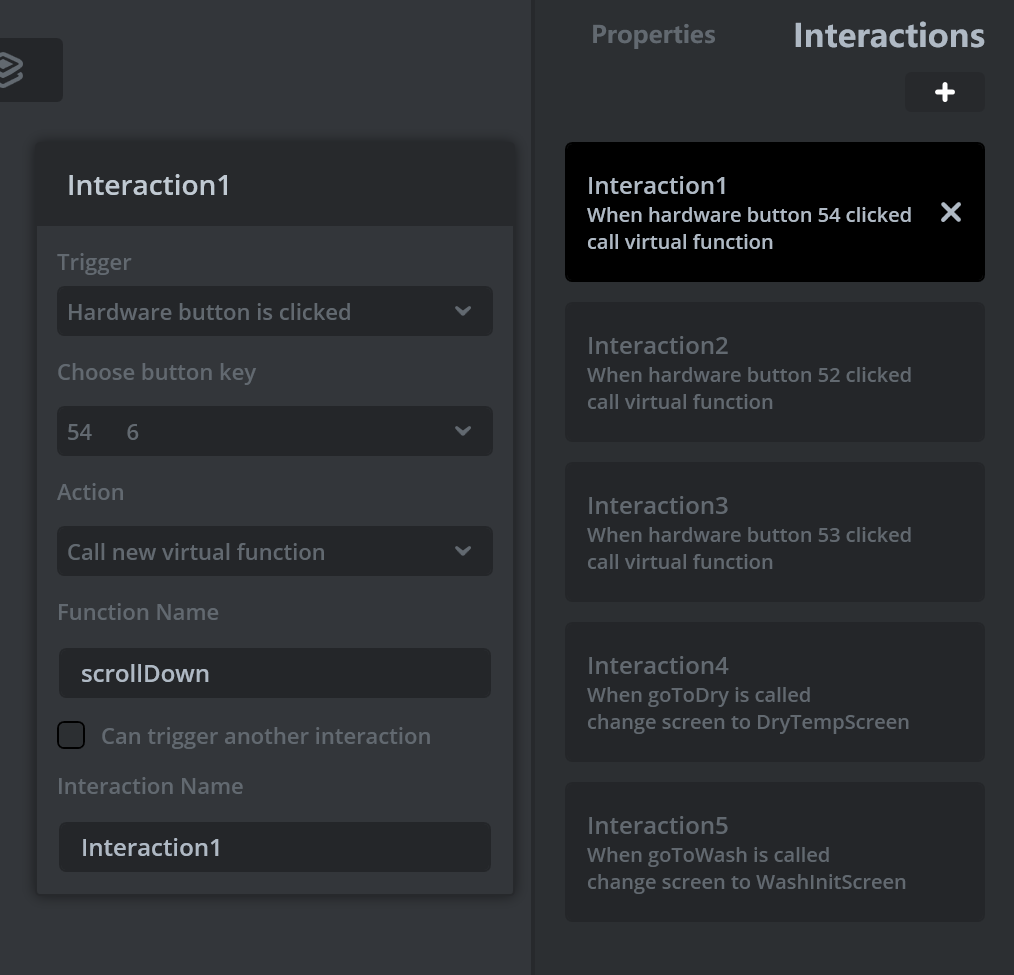Click the Function Name input field

[x=274, y=673]
